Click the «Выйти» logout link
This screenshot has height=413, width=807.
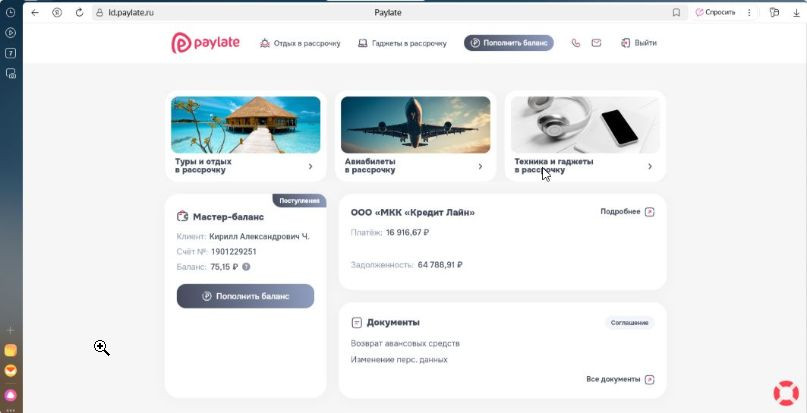point(639,43)
